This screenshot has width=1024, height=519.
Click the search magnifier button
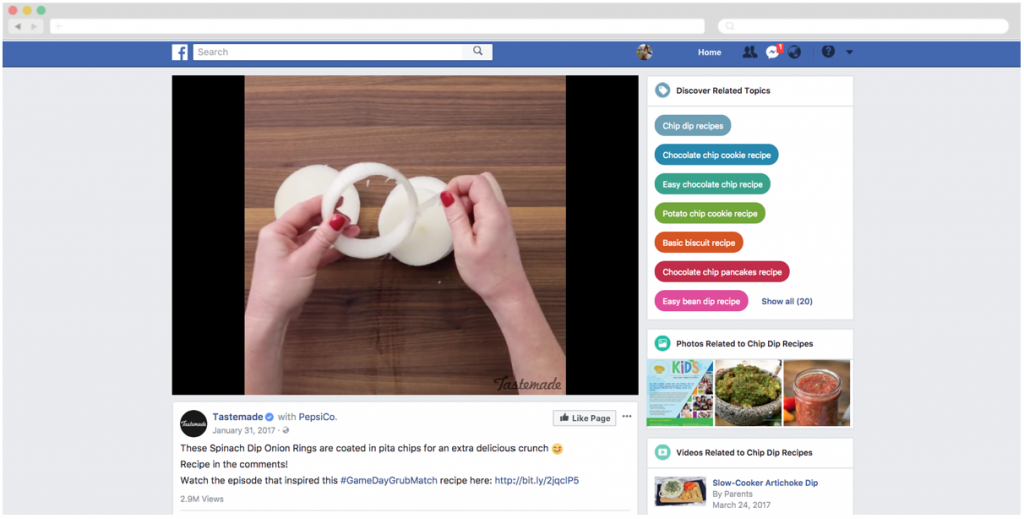478,52
